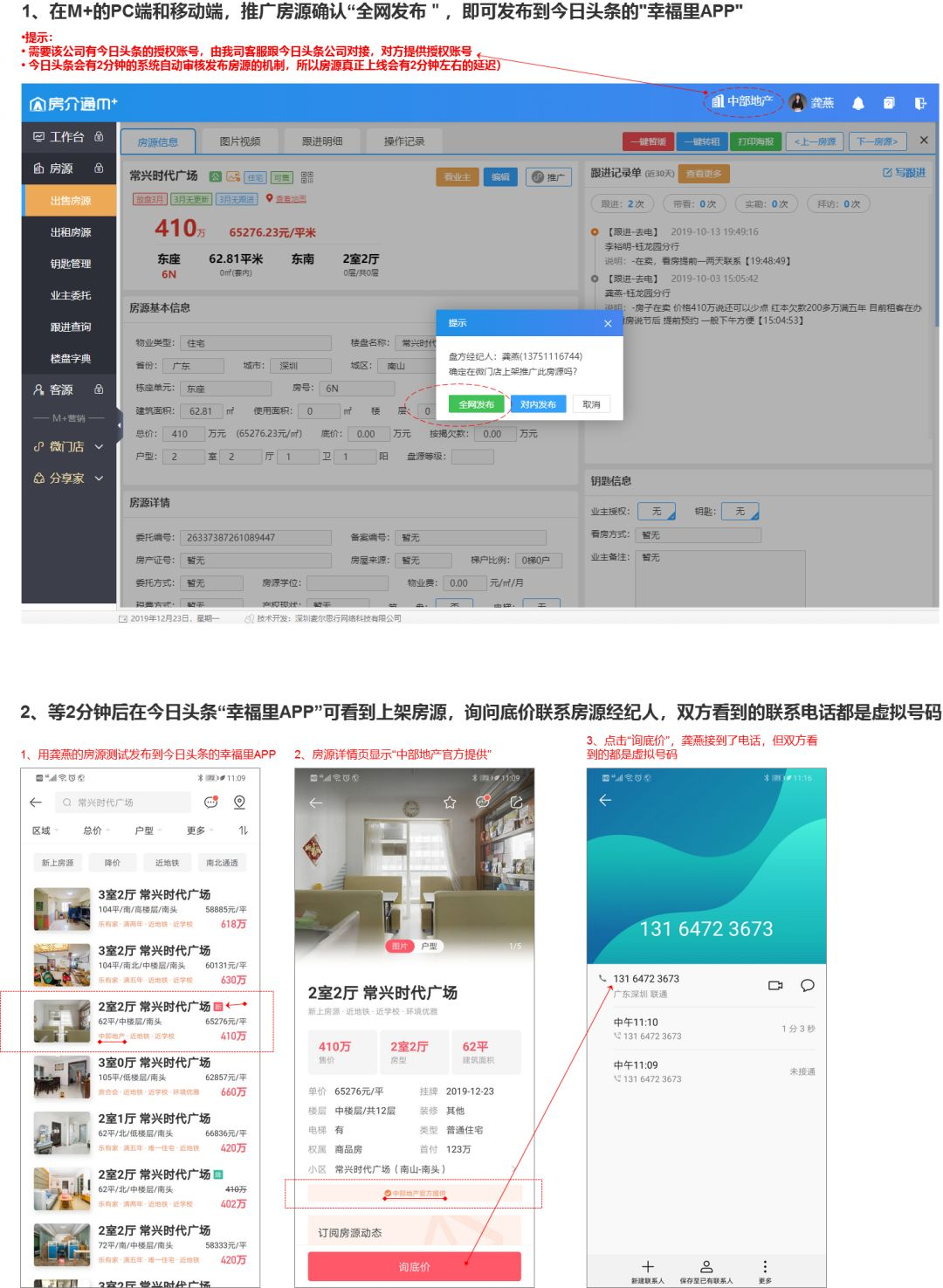Viewport: 943px width, 1288px height.
Task: Tap the sort icon in the filter row
Action: [243, 830]
